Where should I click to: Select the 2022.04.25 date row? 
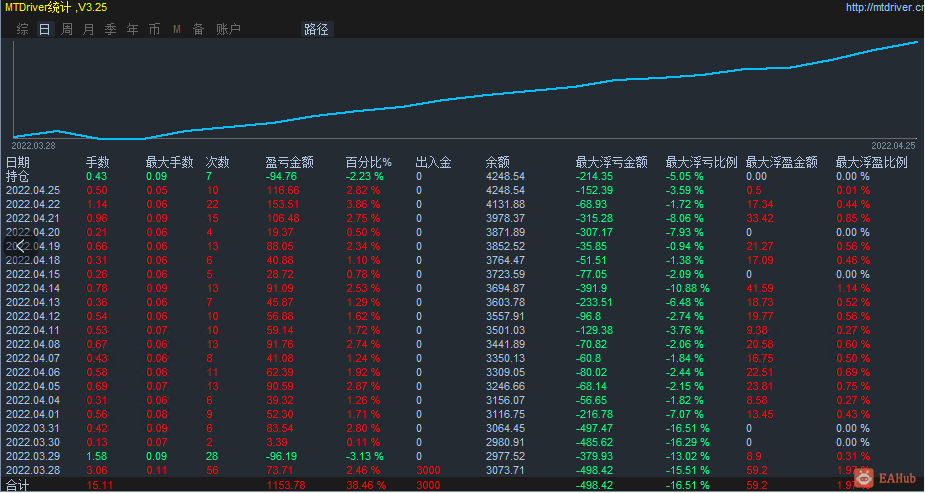point(33,190)
